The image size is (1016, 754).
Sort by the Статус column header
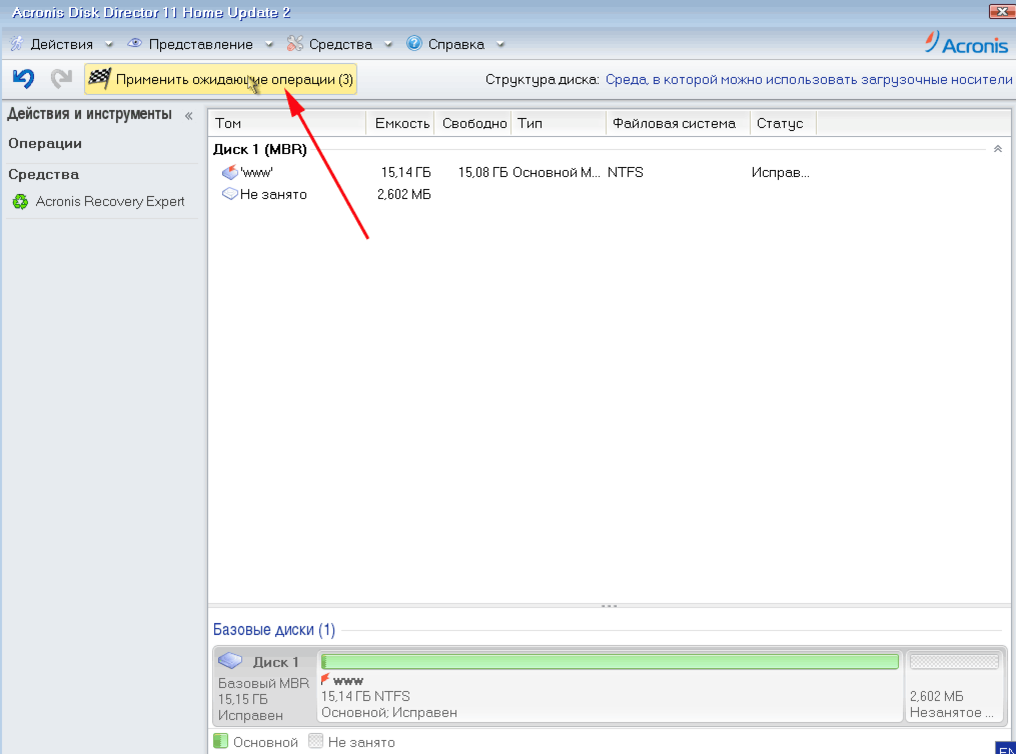tap(783, 123)
